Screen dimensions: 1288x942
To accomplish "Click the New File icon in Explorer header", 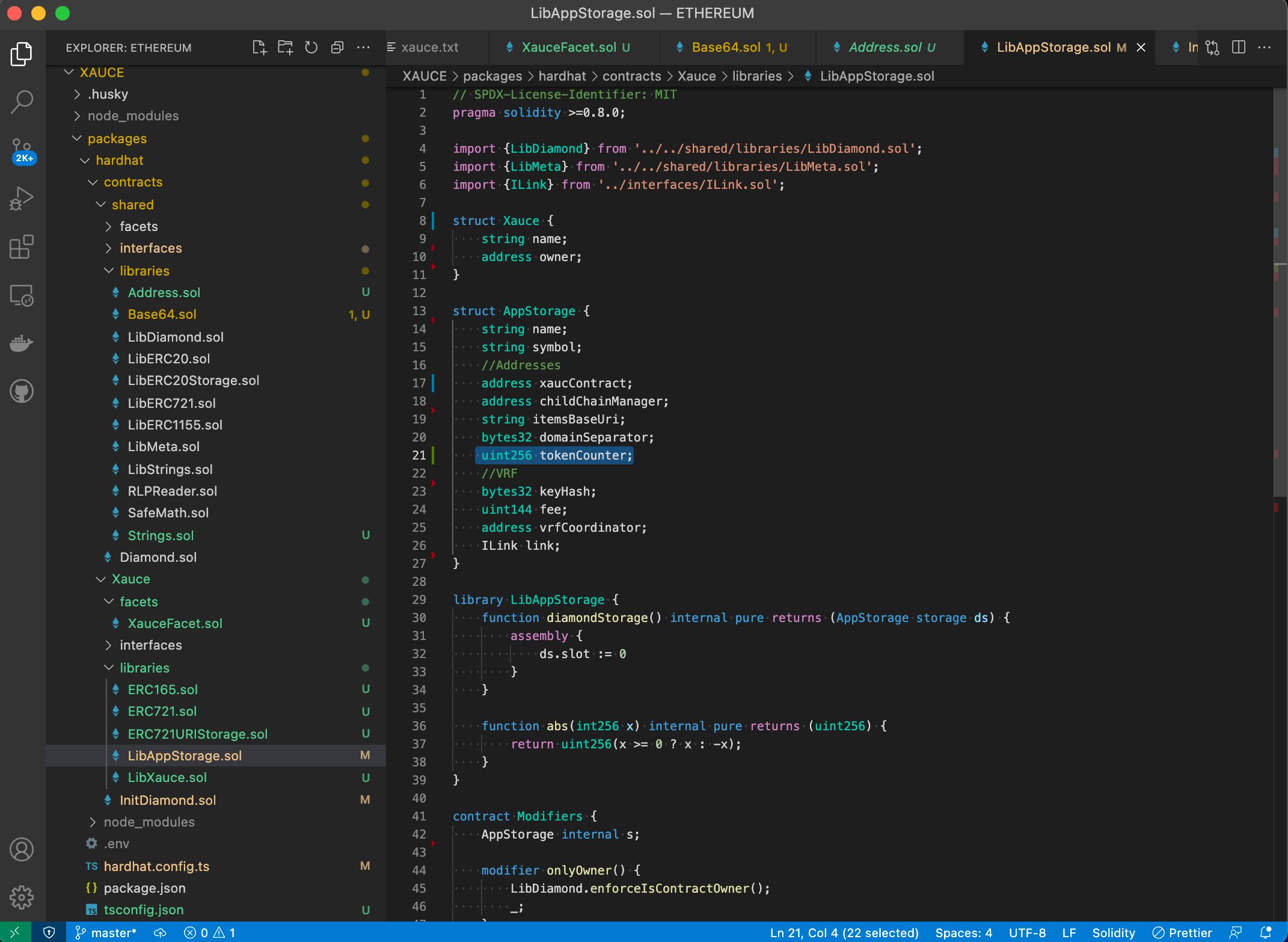I will click(x=259, y=48).
